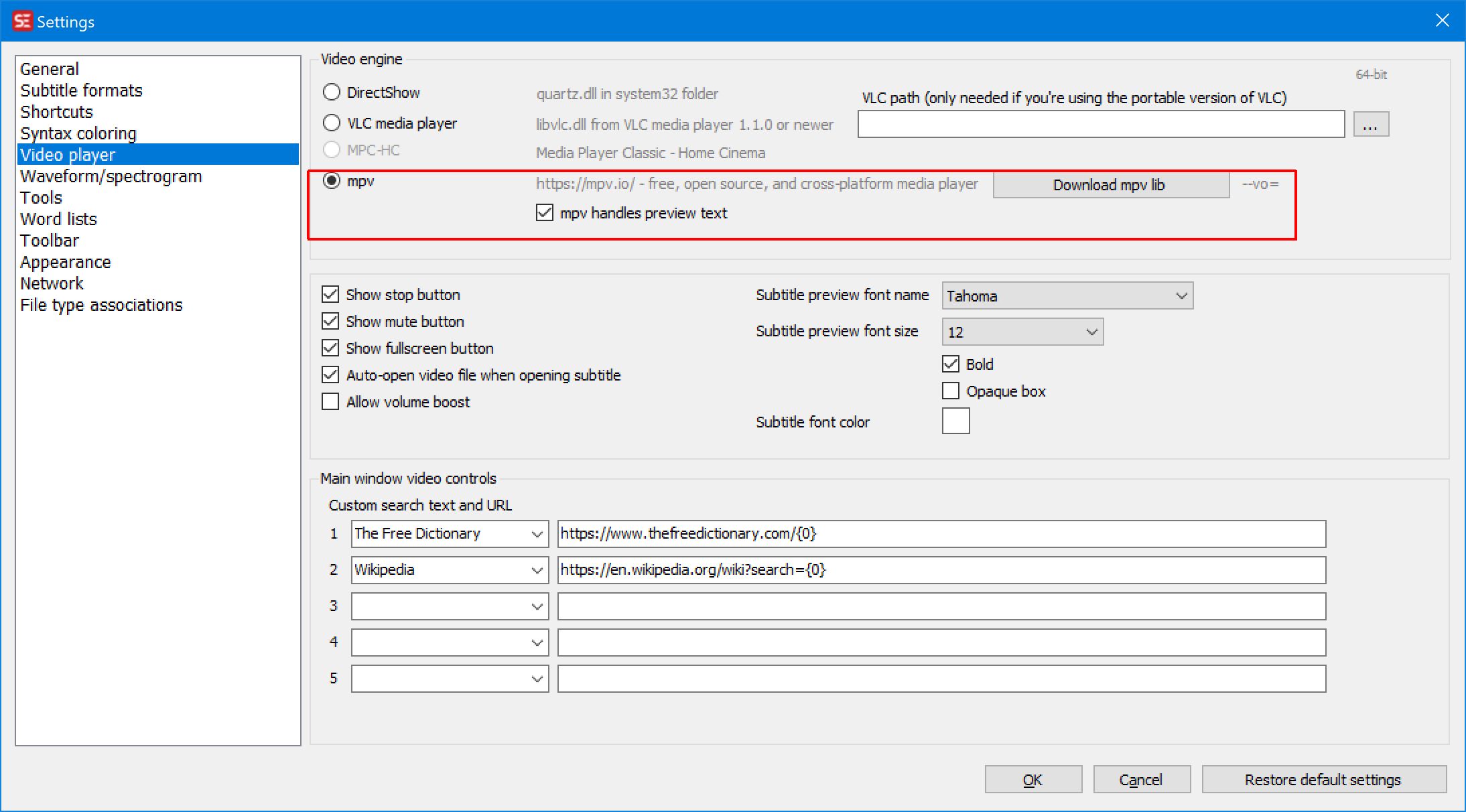Open the Subtitle font color swatch
The width and height of the screenshot is (1466, 812).
955,421
